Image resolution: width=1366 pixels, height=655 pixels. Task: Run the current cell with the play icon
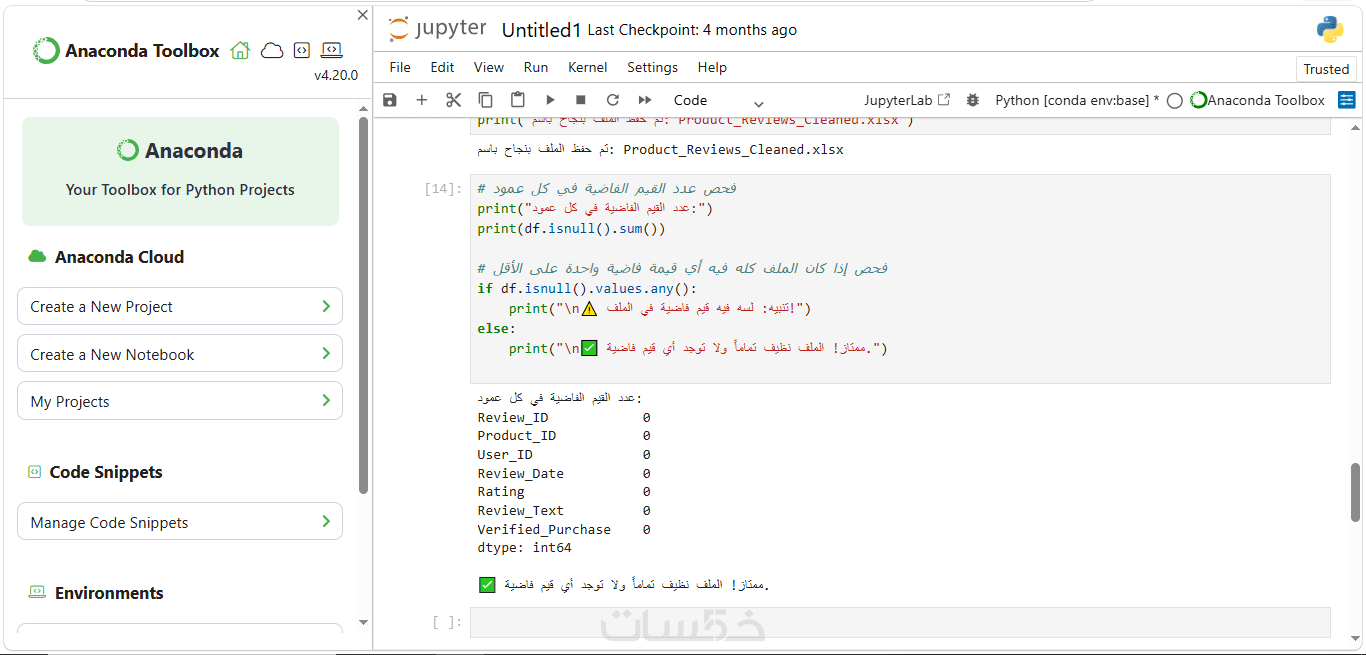(549, 100)
